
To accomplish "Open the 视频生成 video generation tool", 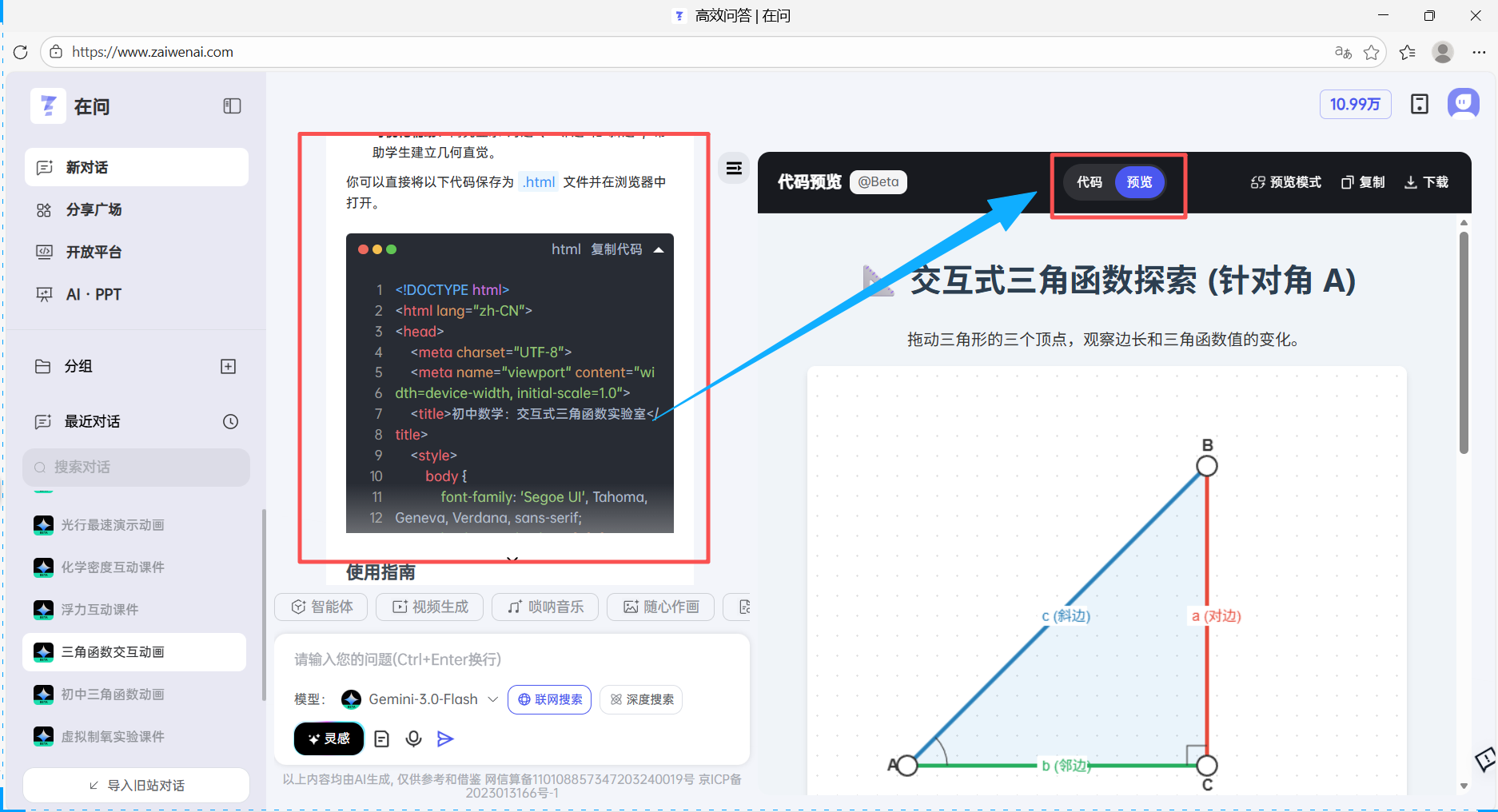I will tap(429, 607).
